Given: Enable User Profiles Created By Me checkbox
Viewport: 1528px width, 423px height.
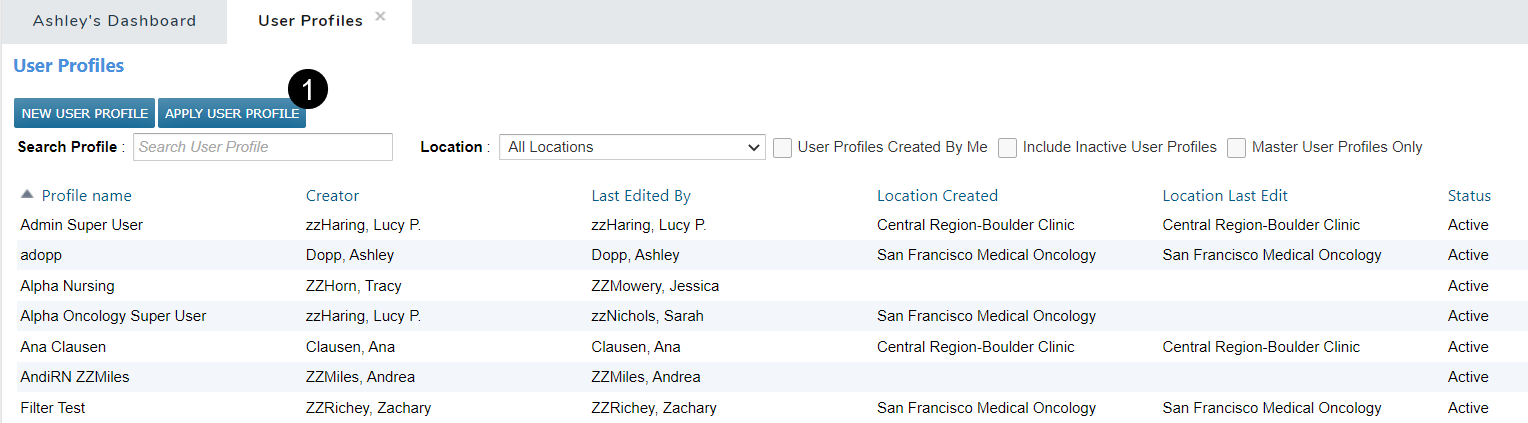Looking at the screenshot, I should pos(782,148).
